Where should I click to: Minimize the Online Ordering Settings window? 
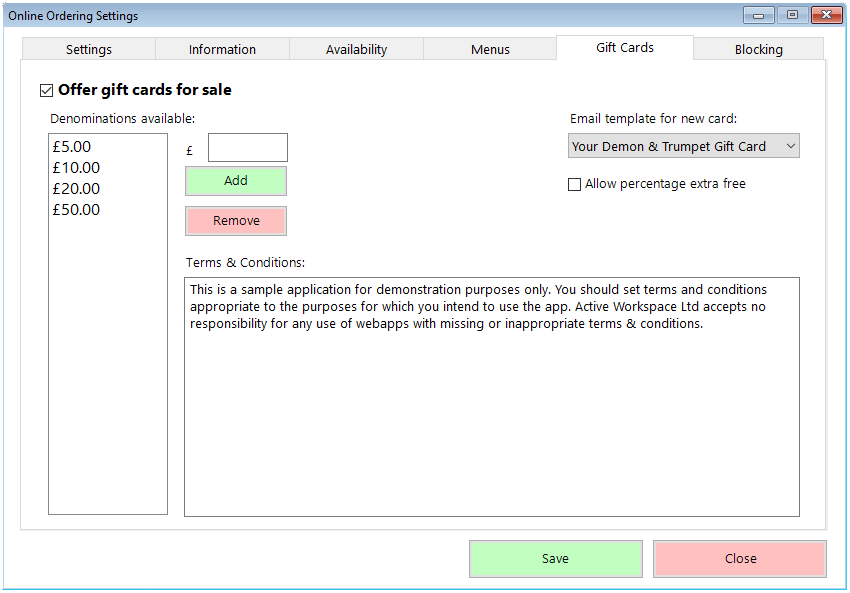pos(757,15)
